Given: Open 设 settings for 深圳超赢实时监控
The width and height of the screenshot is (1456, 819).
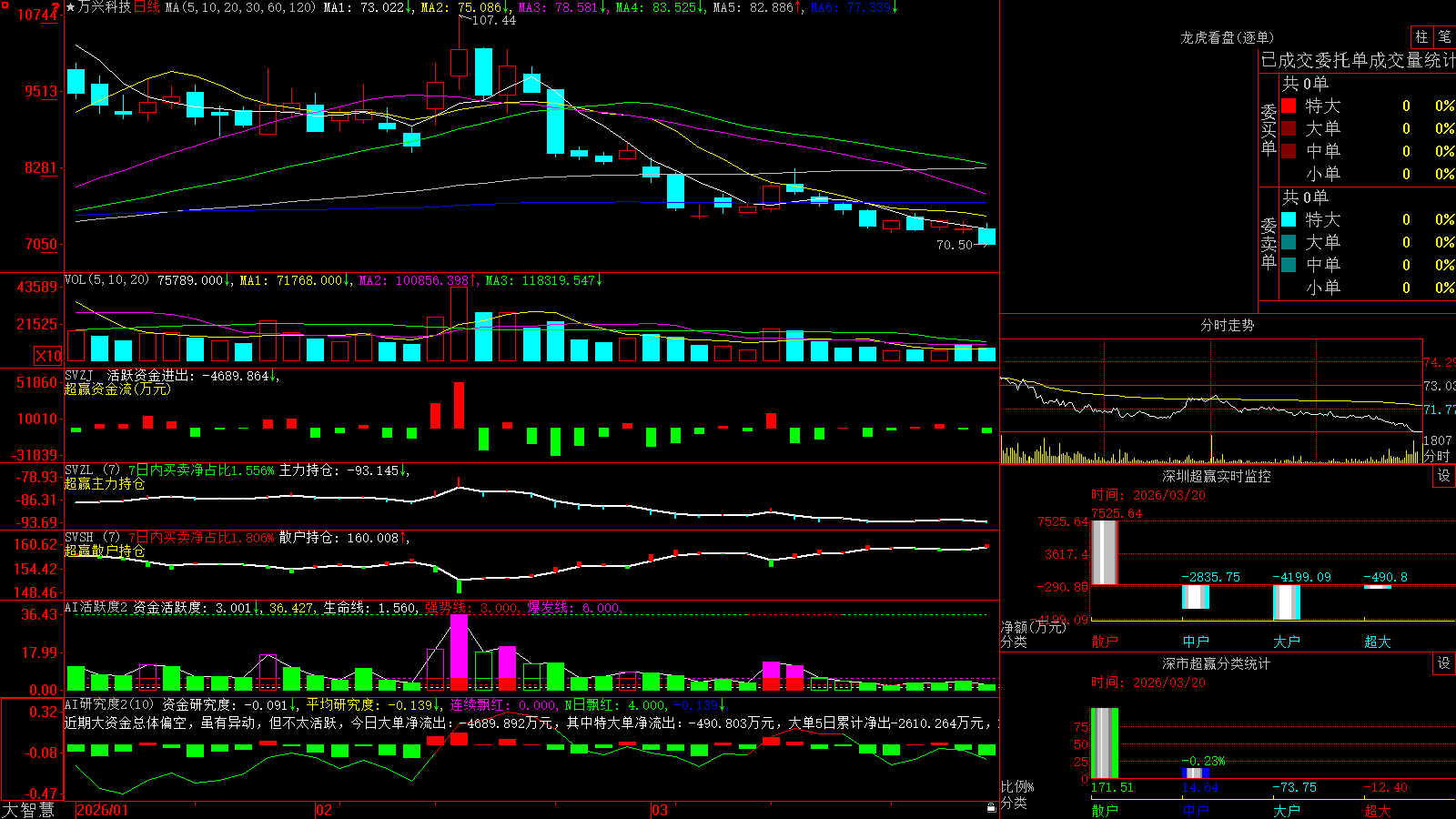Looking at the screenshot, I should 1444,476.
